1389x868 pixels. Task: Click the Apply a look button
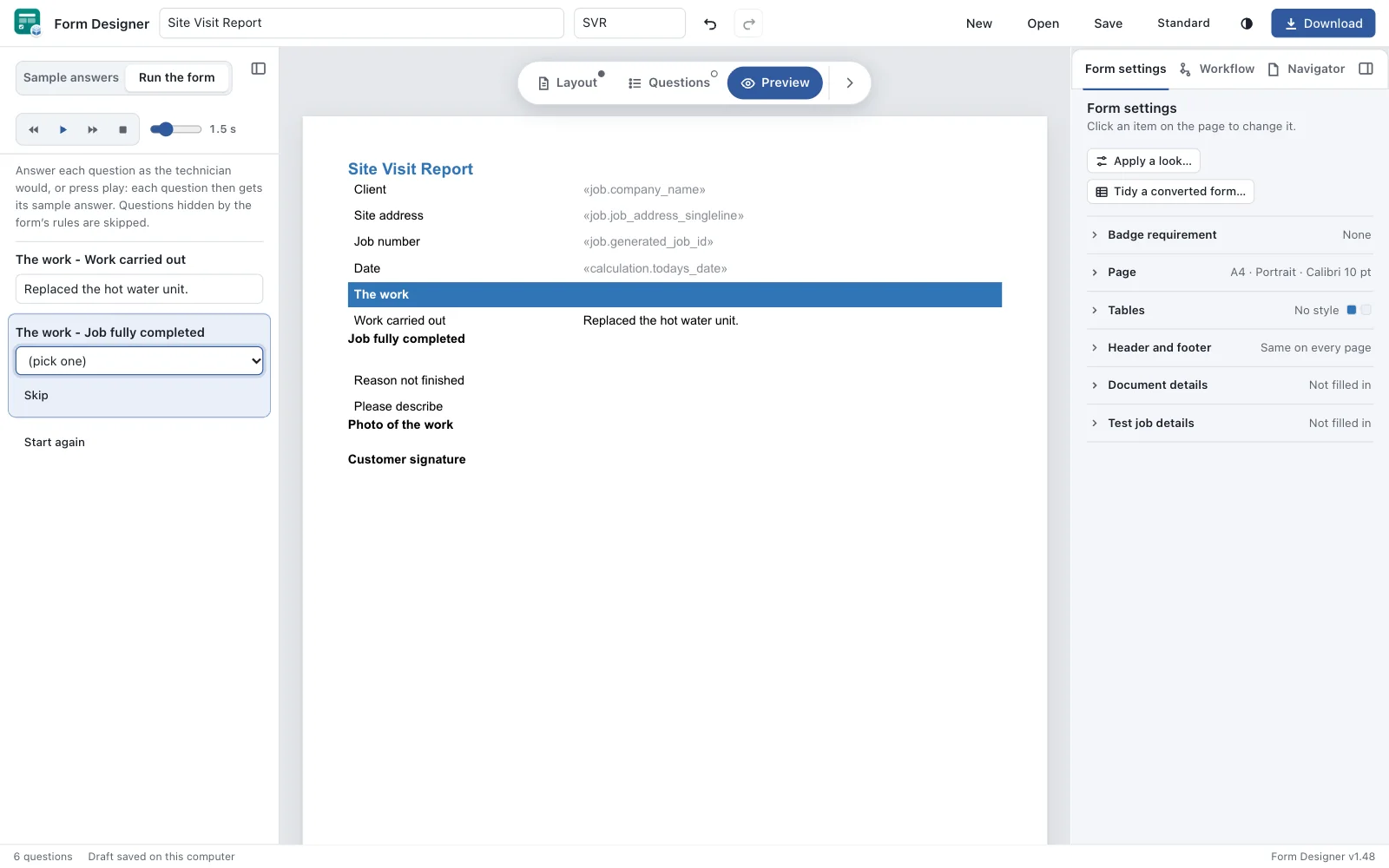click(x=1143, y=161)
